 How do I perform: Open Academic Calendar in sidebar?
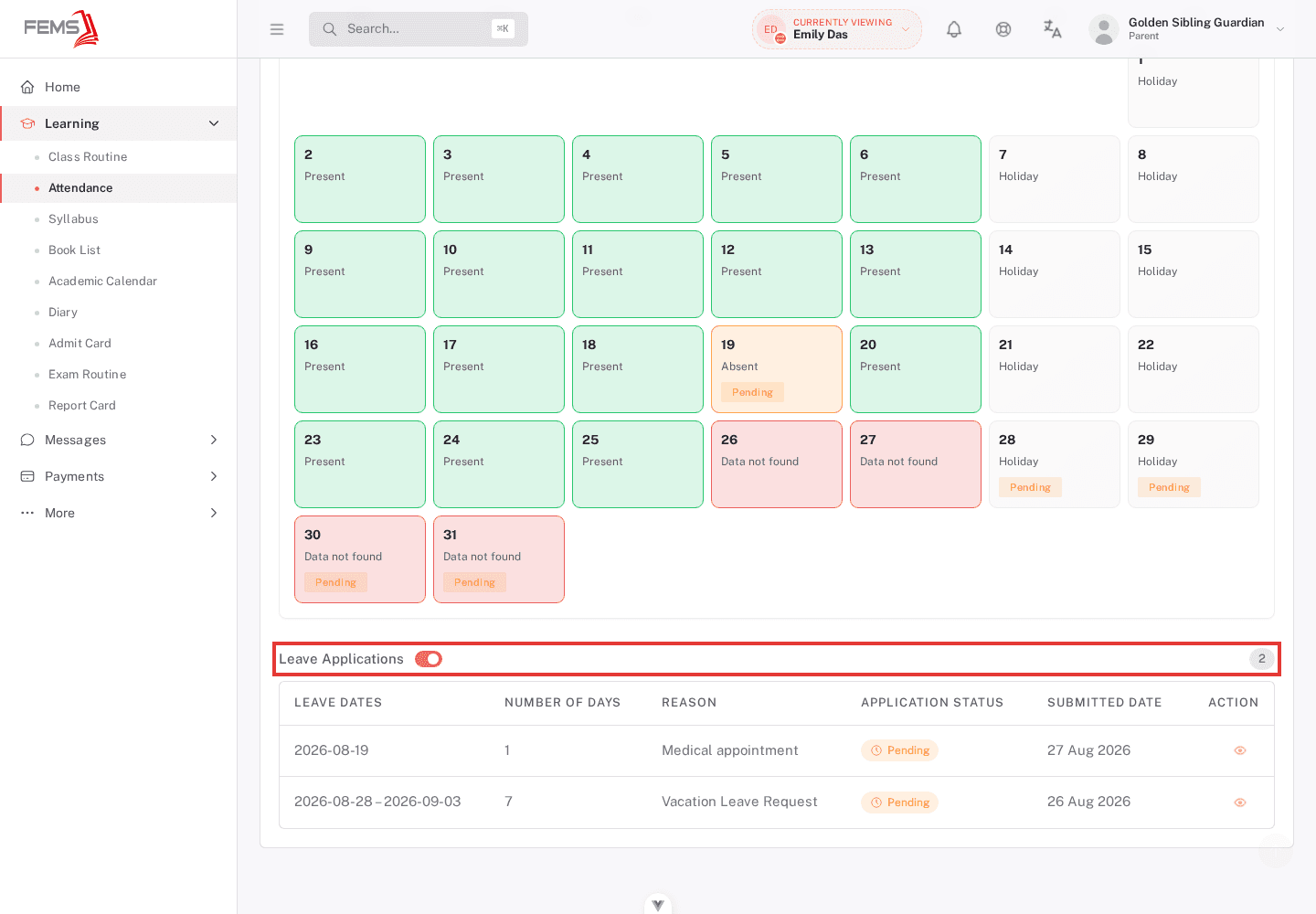tap(102, 282)
